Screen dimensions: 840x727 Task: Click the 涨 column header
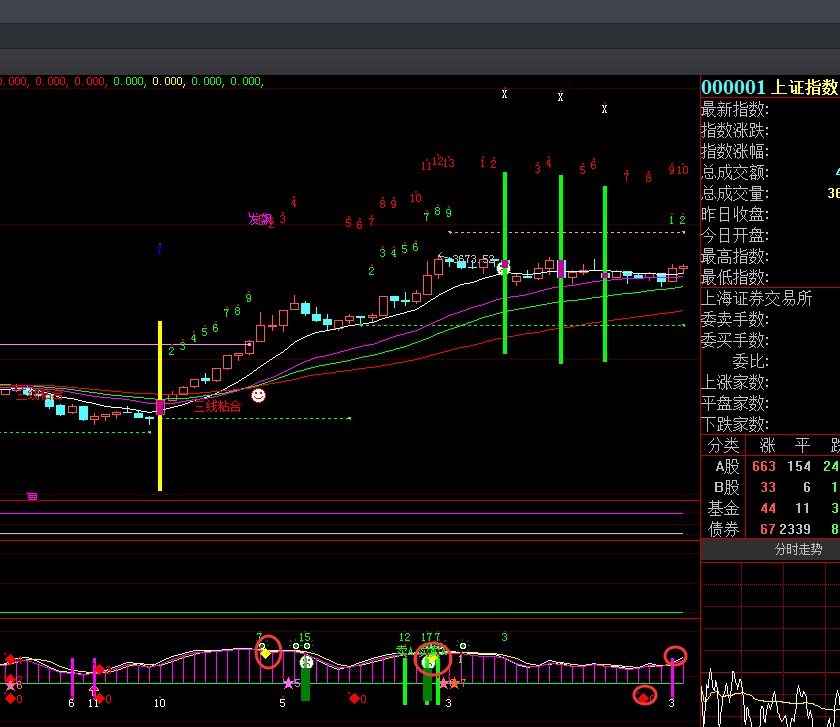tap(768, 445)
